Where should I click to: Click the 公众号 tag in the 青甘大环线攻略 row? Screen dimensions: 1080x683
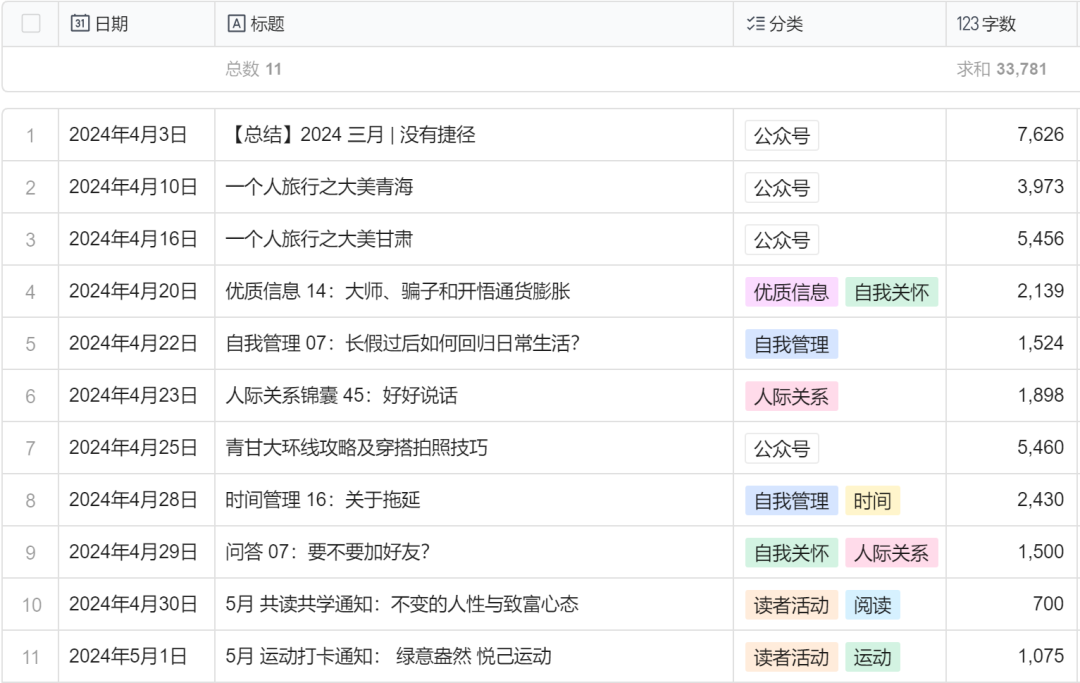click(x=782, y=448)
